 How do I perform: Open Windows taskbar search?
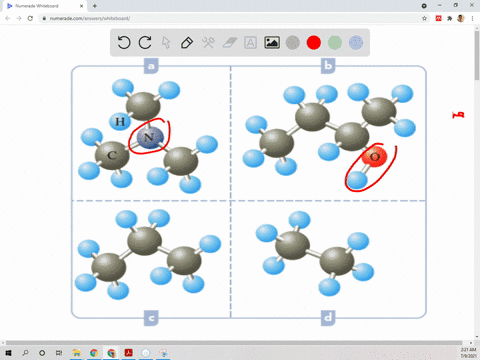pyautogui.click(x=25, y=353)
